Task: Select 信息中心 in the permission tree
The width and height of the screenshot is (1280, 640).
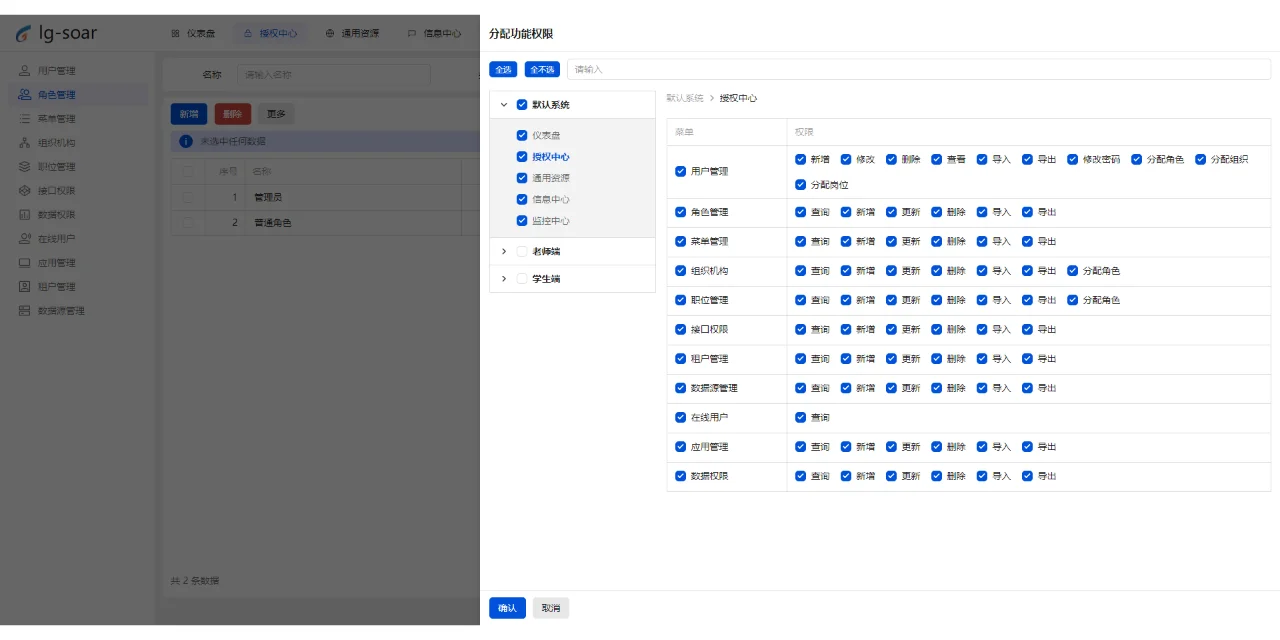Action: [551, 200]
